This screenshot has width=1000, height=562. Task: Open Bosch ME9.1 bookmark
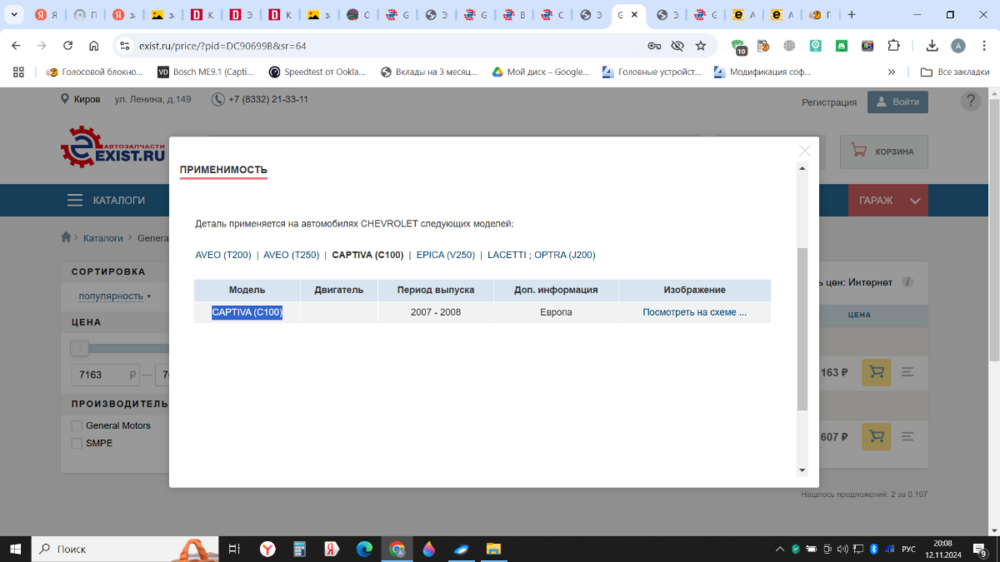point(205,72)
